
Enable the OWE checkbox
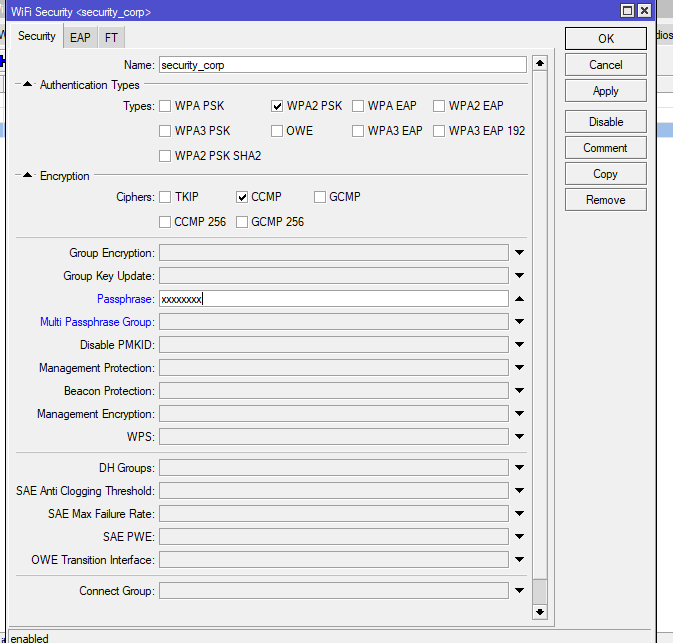277,131
